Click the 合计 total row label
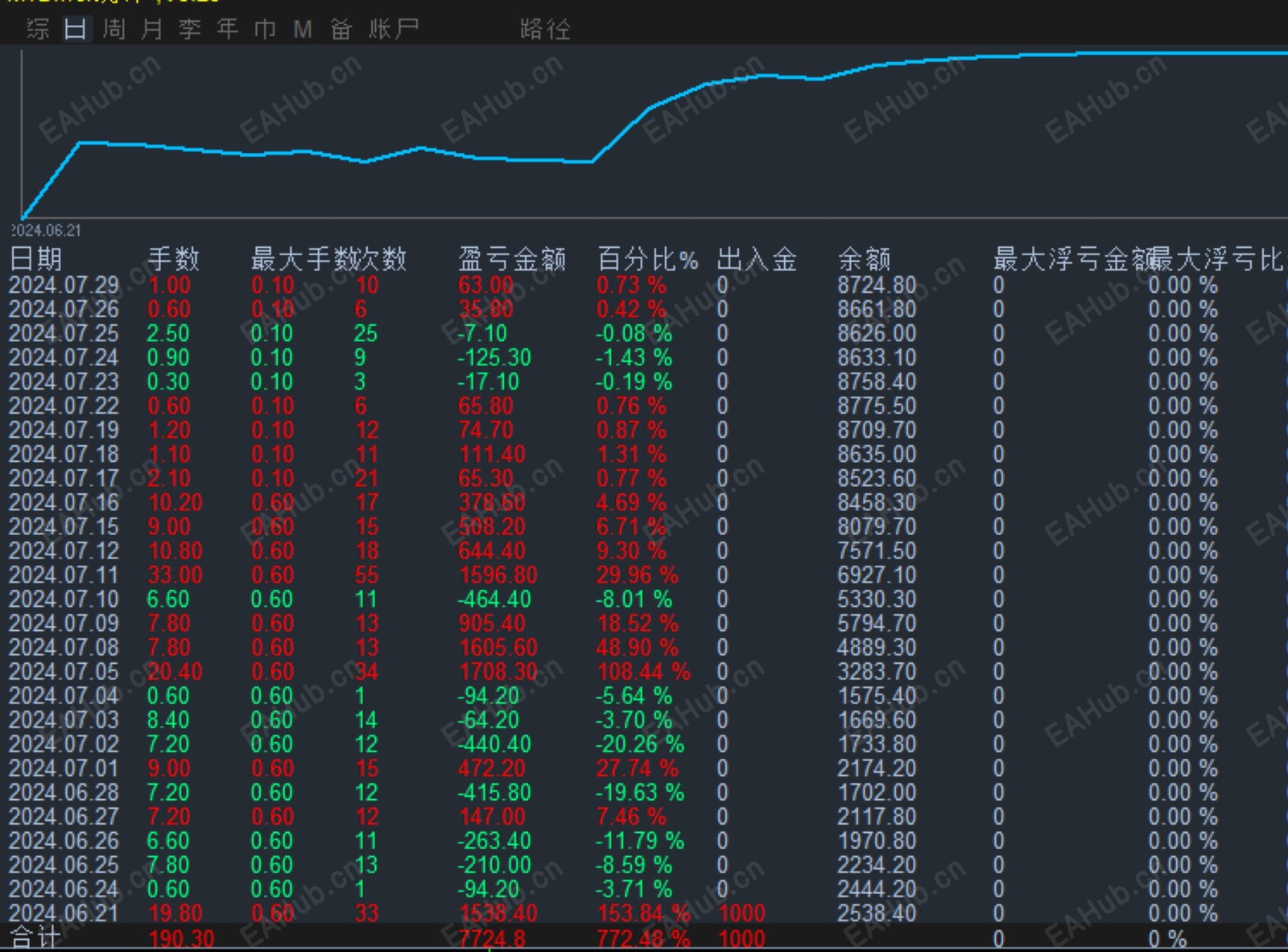The image size is (1288, 952). click(35, 938)
